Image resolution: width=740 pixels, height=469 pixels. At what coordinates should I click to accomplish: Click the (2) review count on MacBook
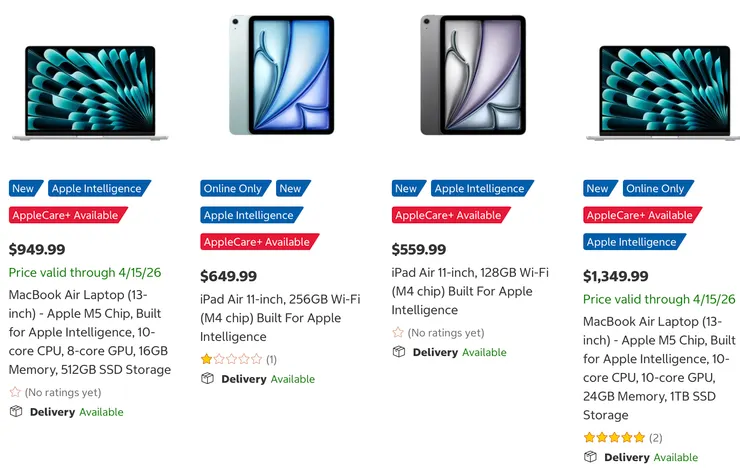[x=655, y=437]
